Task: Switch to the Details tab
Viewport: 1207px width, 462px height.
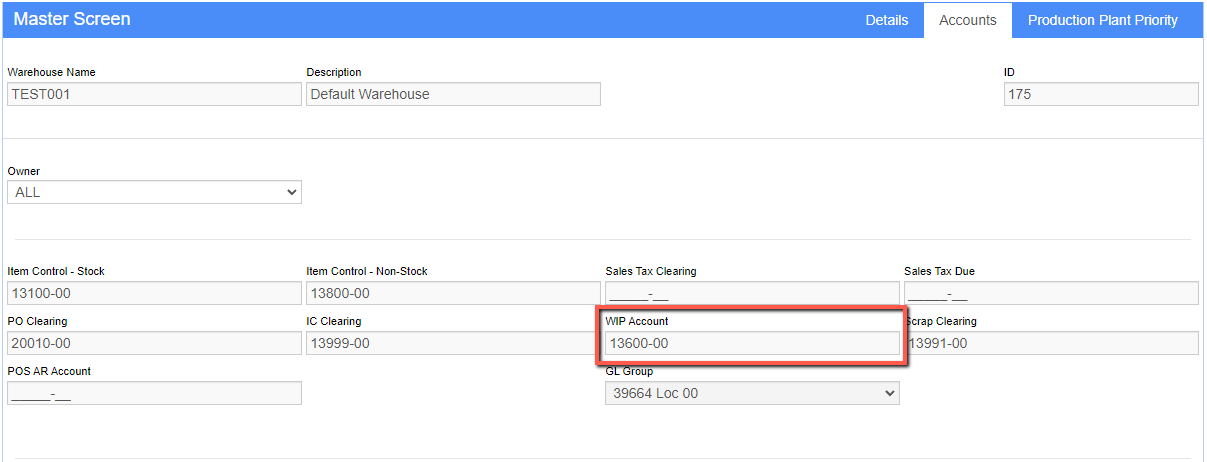Action: pos(886,20)
